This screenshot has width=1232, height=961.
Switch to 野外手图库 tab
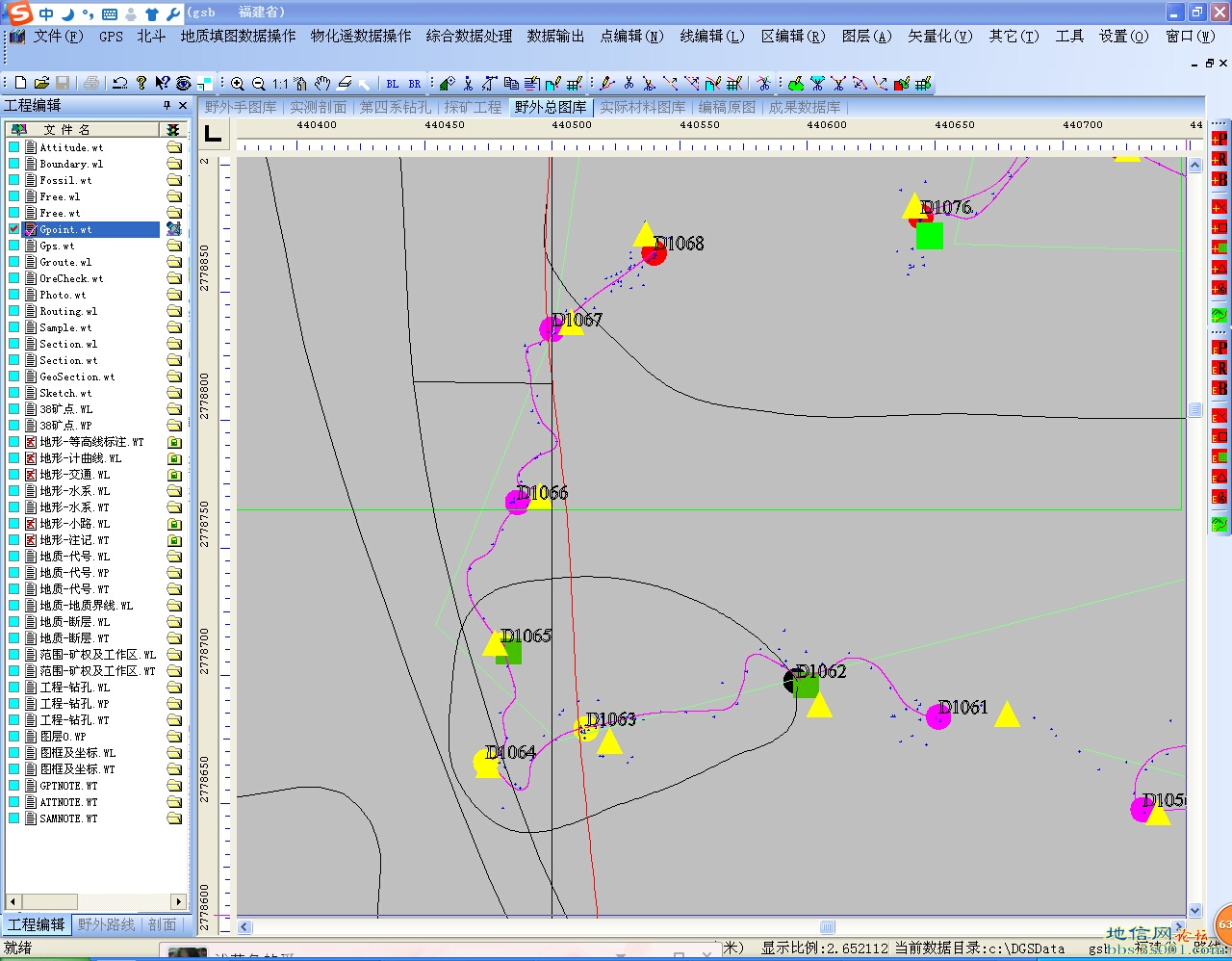[241, 107]
